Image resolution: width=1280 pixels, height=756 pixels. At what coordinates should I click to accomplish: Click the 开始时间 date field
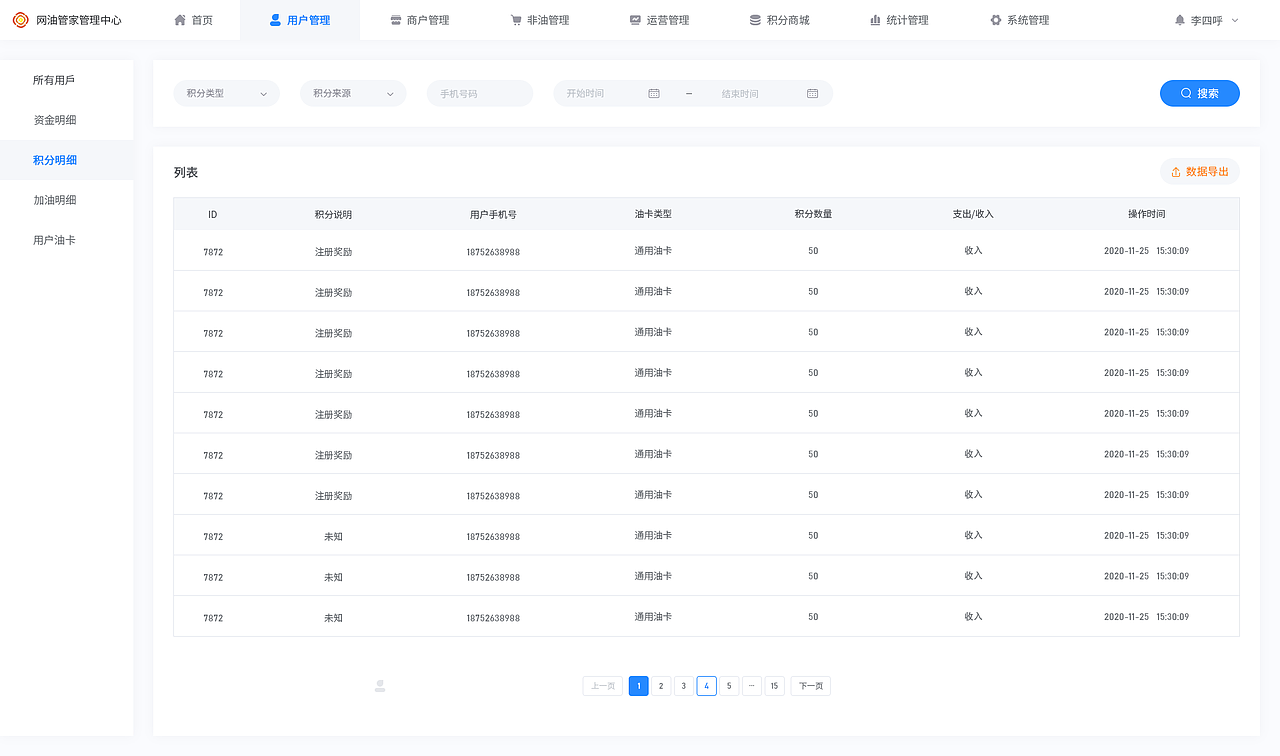[x=612, y=93]
